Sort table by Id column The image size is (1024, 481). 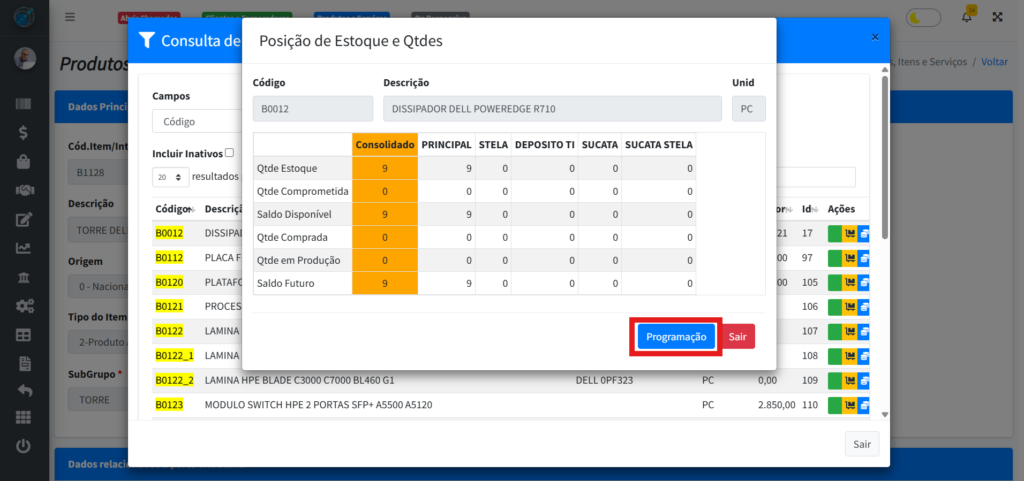pyautogui.click(x=807, y=209)
